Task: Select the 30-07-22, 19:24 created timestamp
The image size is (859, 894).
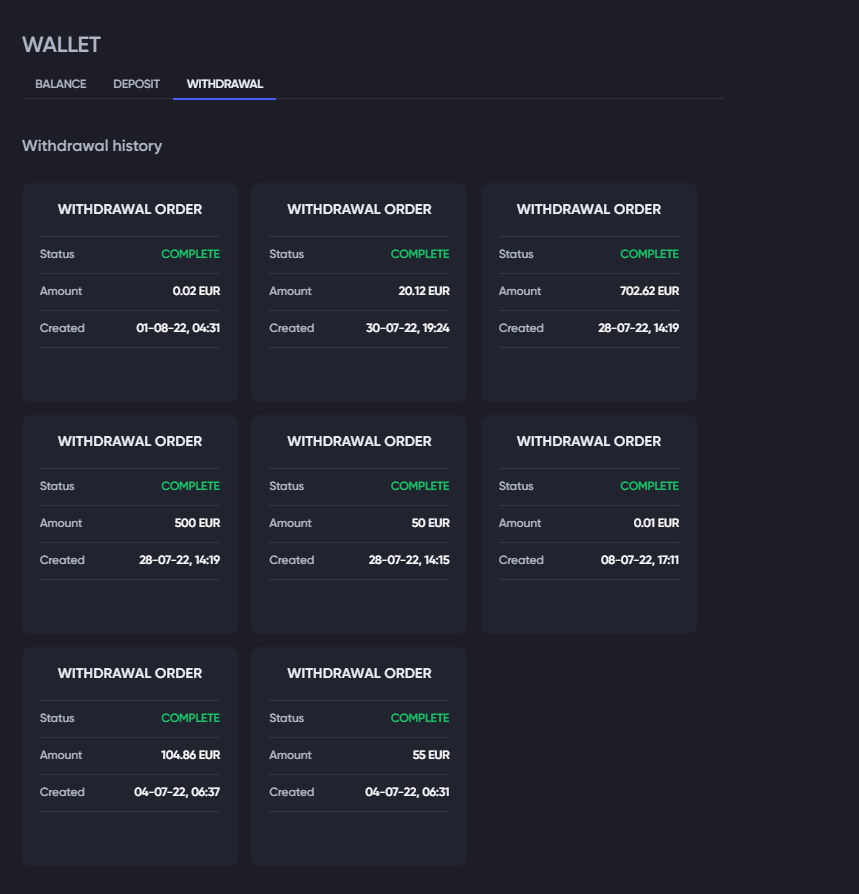Action: click(407, 328)
